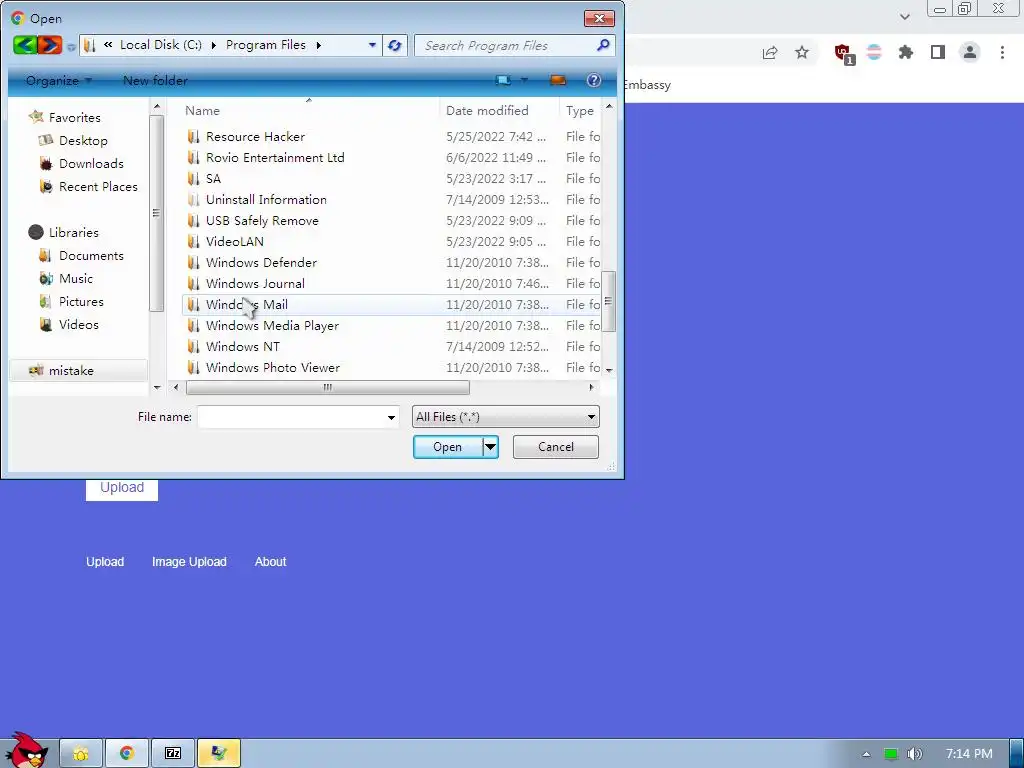Expand the view options dropdown arrow
This screenshot has height=768, width=1024.
point(524,80)
